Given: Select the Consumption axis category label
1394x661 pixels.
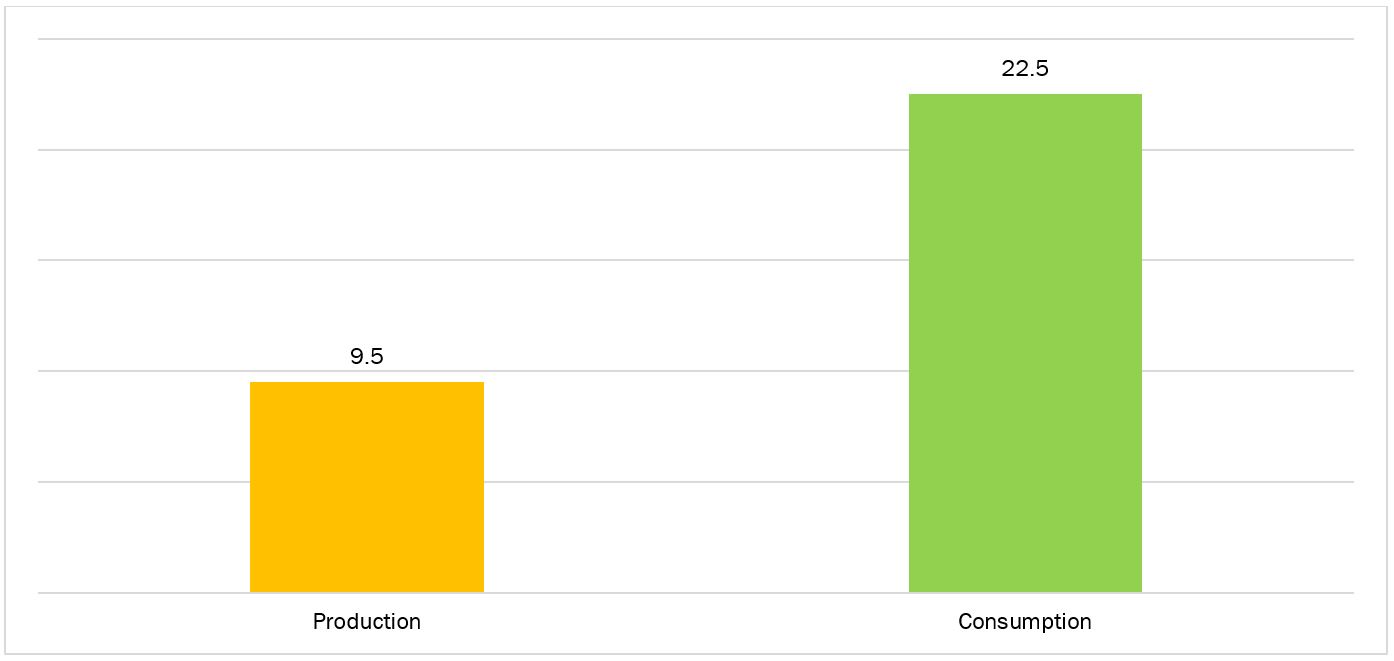Looking at the screenshot, I should (1025, 621).
